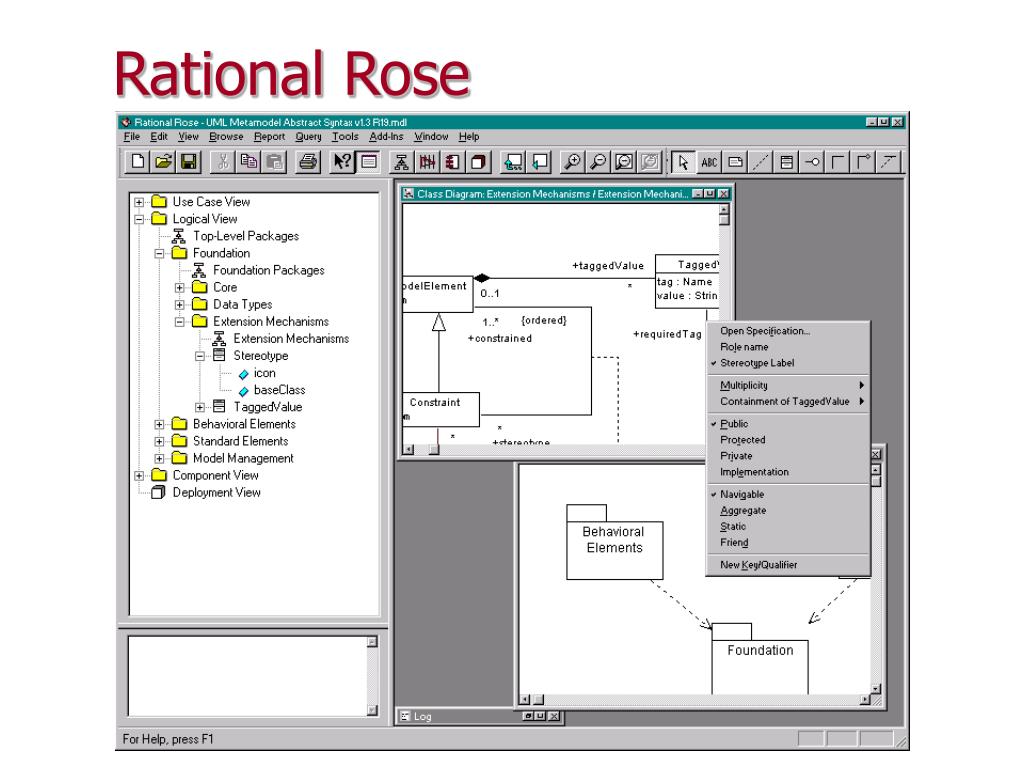Click the Browse Parent toolbar icon

[x=513, y=161]
